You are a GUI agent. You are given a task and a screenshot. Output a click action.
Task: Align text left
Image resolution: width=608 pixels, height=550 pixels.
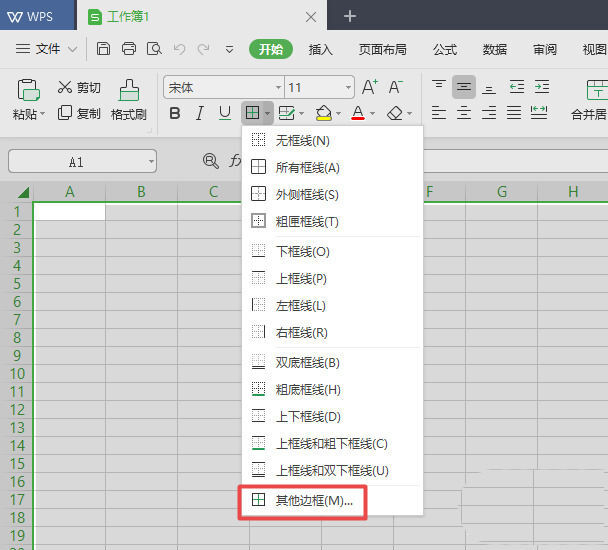point(439,113)
